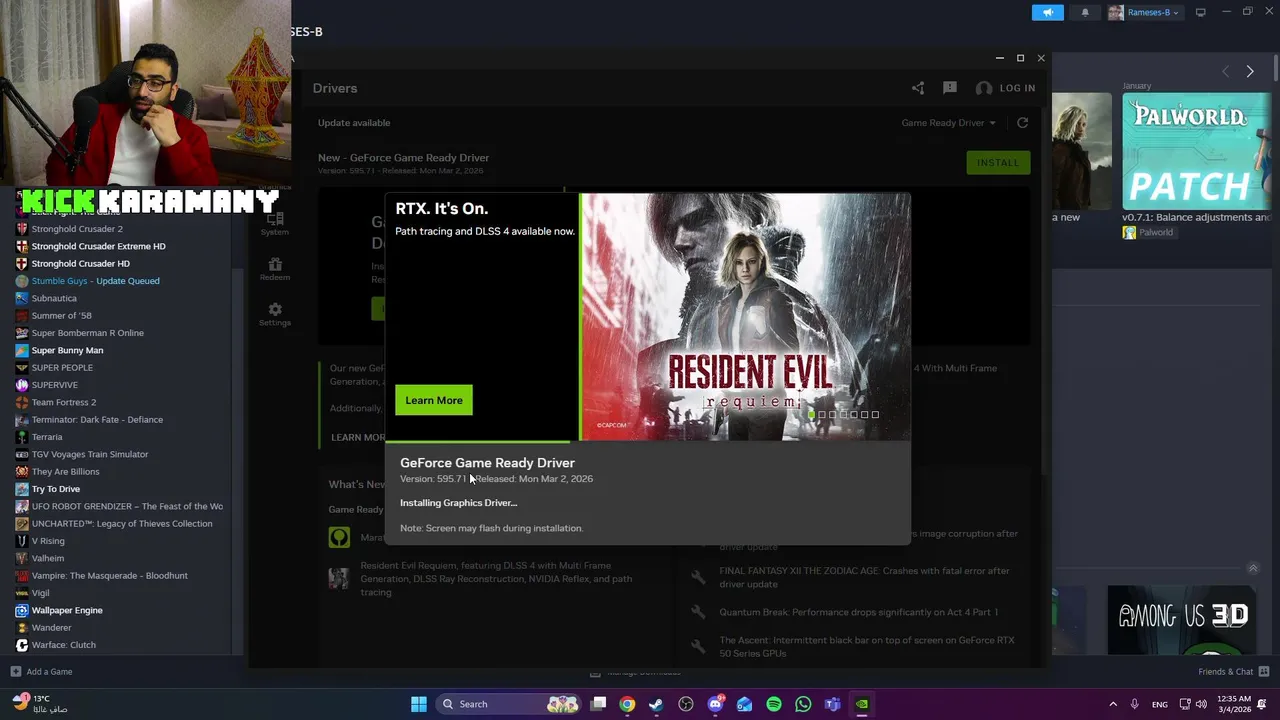Open the feedback icon beside LOG IN

click(x=950, y=88)
